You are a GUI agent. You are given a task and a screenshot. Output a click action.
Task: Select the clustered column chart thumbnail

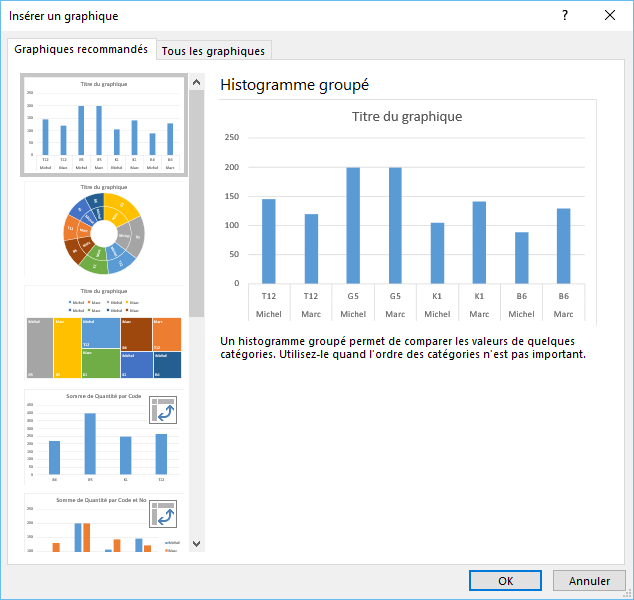tap(104, 125)
